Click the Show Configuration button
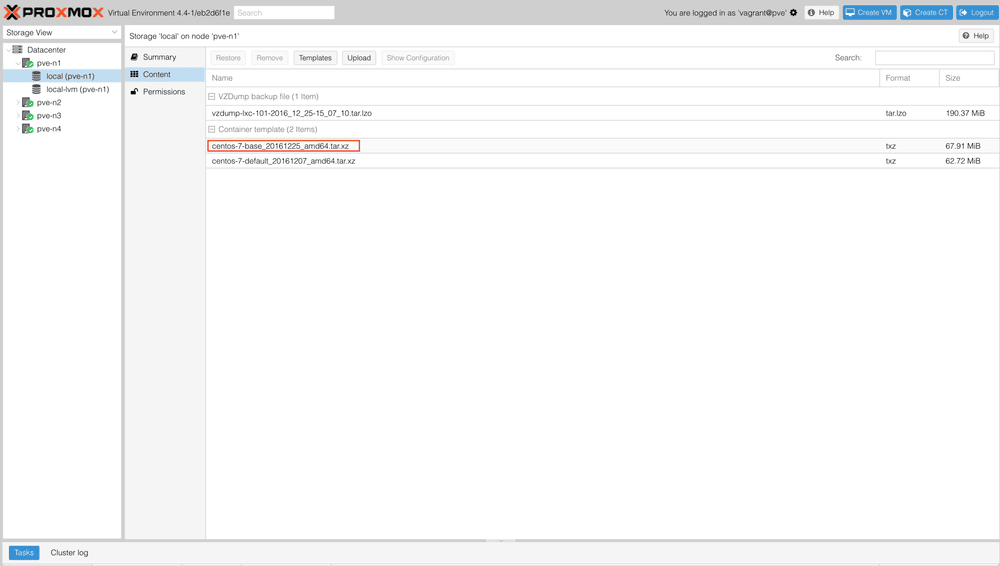Screen dimensions: 1000x566 (x=418, y=58)
